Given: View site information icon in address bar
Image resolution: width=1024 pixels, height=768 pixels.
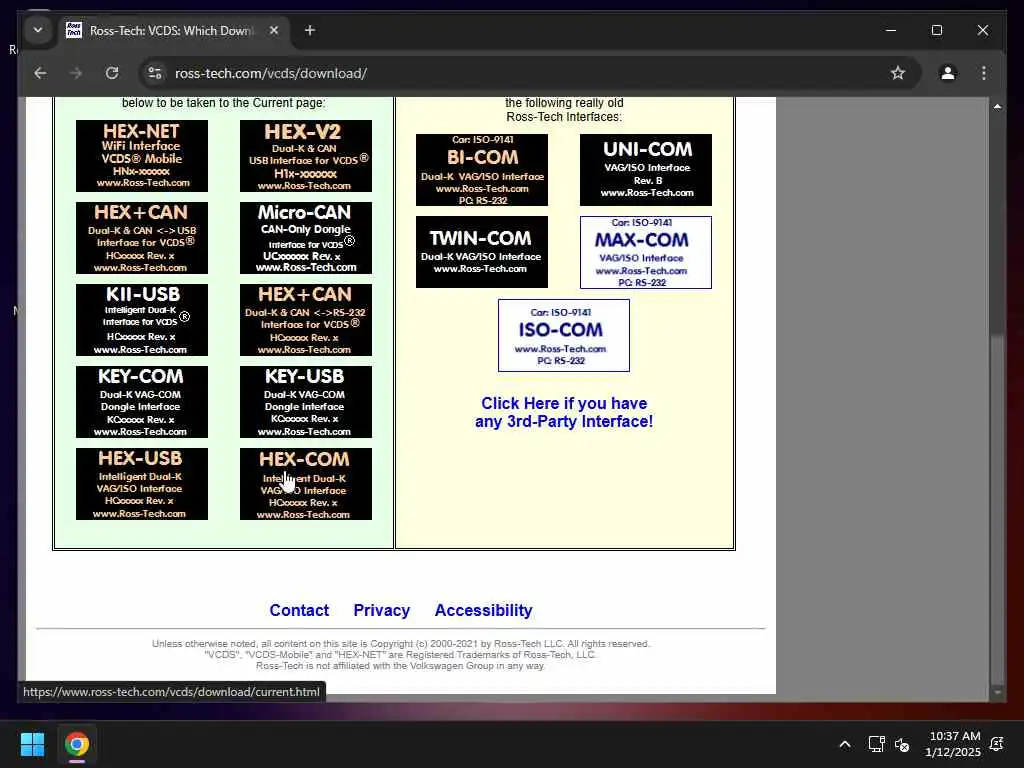Looking at the screenshot, I should click(x=155, y=73).
